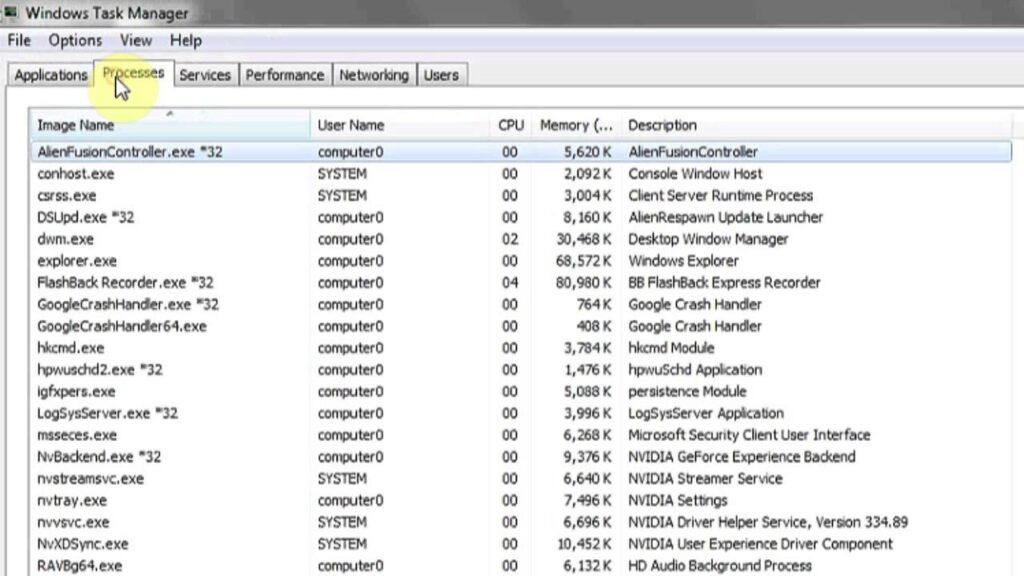Click 30,468 K memory value

pyautogui.click(x=584, y=239)
